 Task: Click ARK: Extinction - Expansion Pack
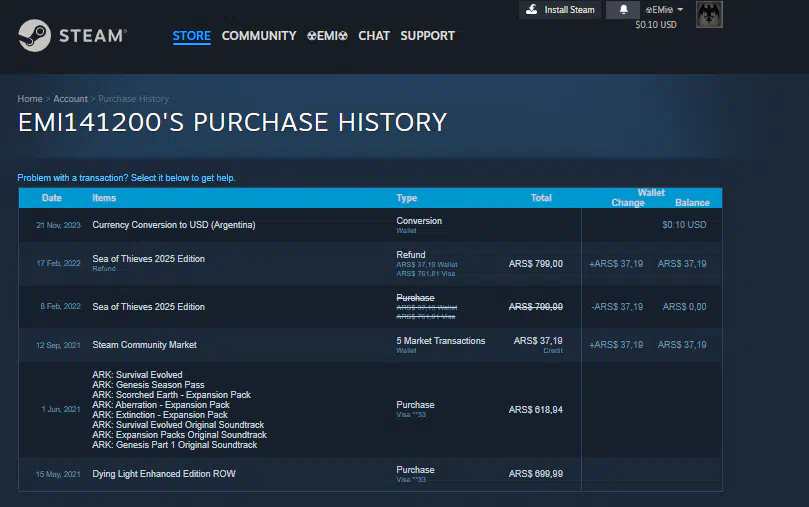(160, 415)
